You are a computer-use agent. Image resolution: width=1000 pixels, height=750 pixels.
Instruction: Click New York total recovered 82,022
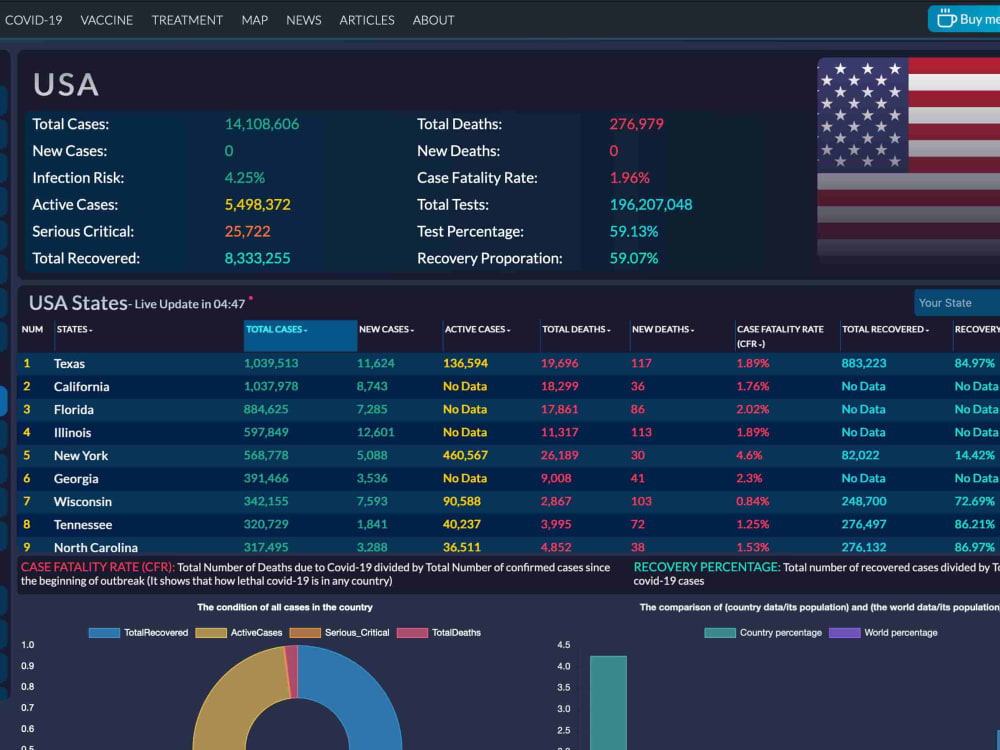[860, 455]
